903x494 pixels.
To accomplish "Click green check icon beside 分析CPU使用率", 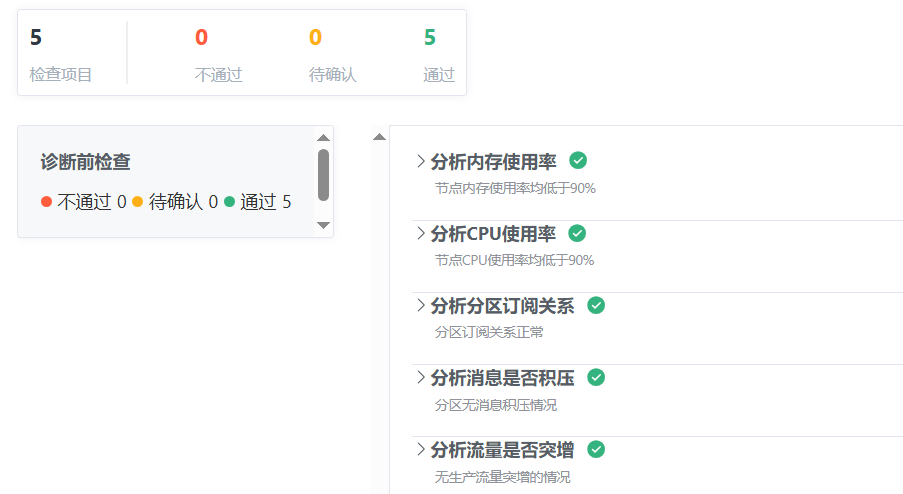I will (x=577, y=233).
